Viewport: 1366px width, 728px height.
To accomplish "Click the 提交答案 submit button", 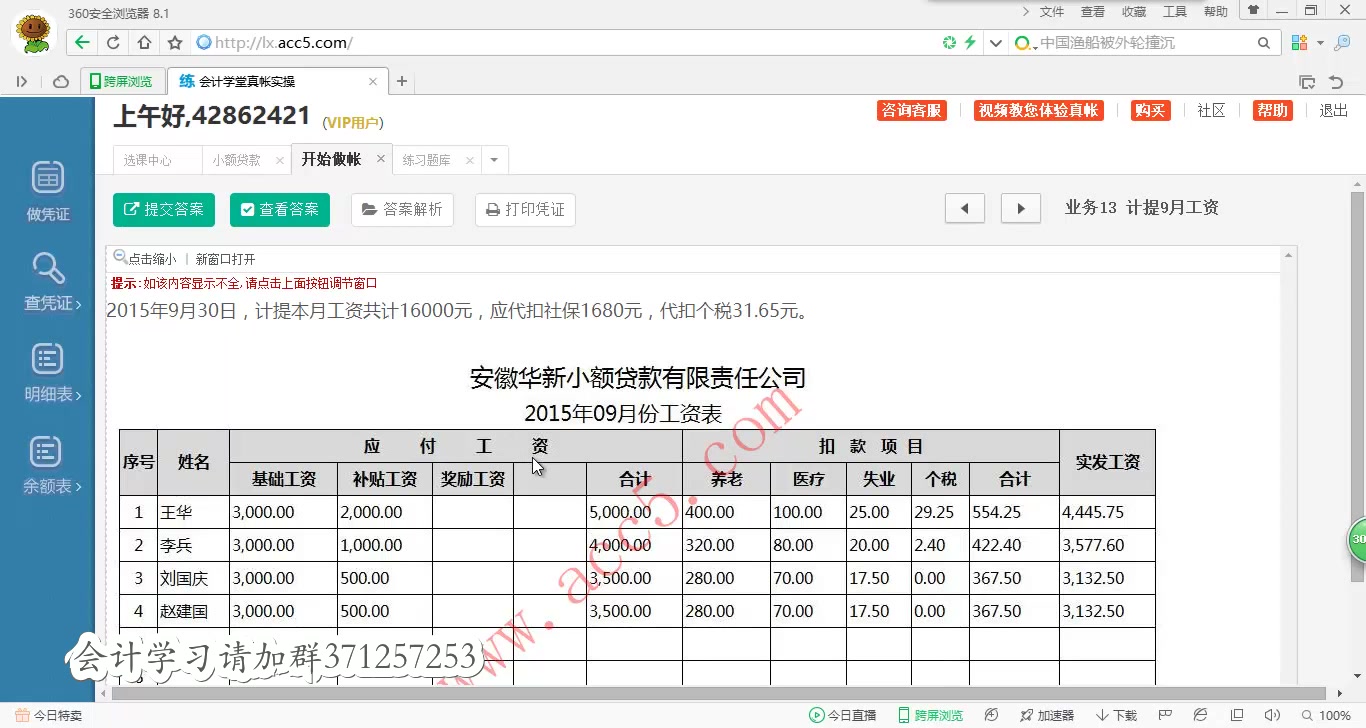I will [x=163, y=210].
